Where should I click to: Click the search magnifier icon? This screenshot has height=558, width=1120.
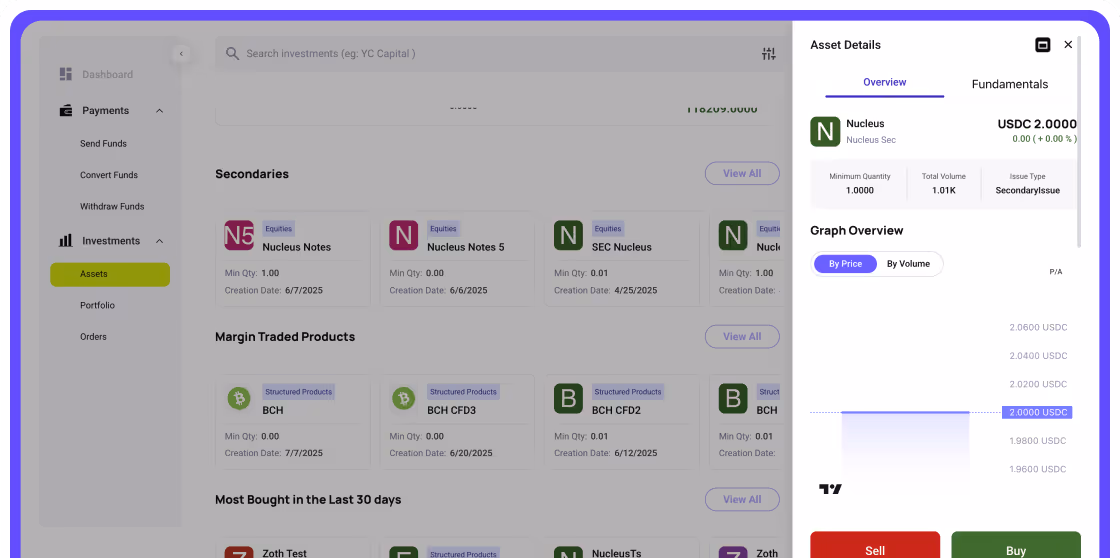pyautogui.click(x=232, y=54)
